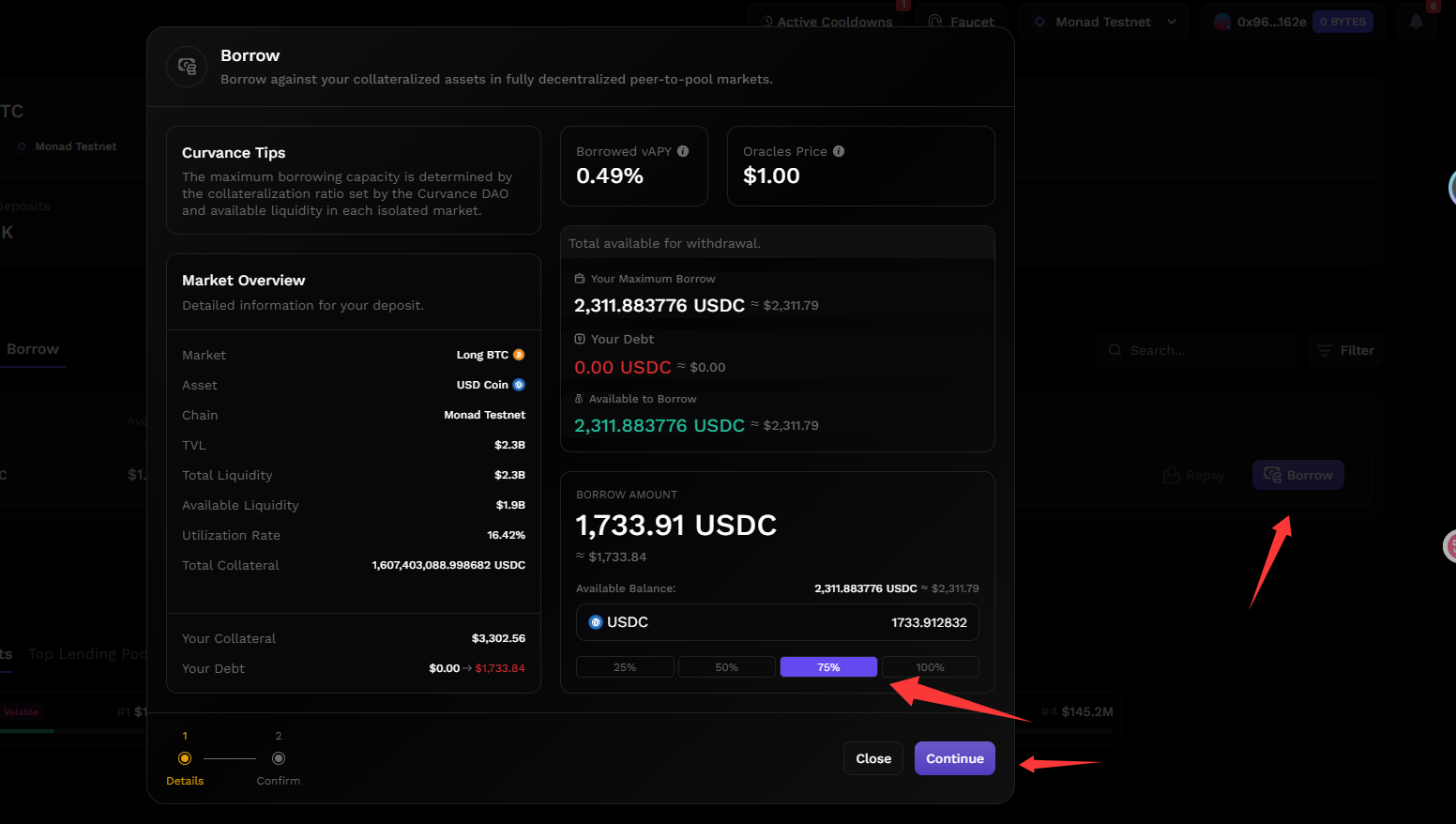This screenshot has width=1456, height=824.
Task: Click the notification bell icon
Action: [x=1417, y=22]
